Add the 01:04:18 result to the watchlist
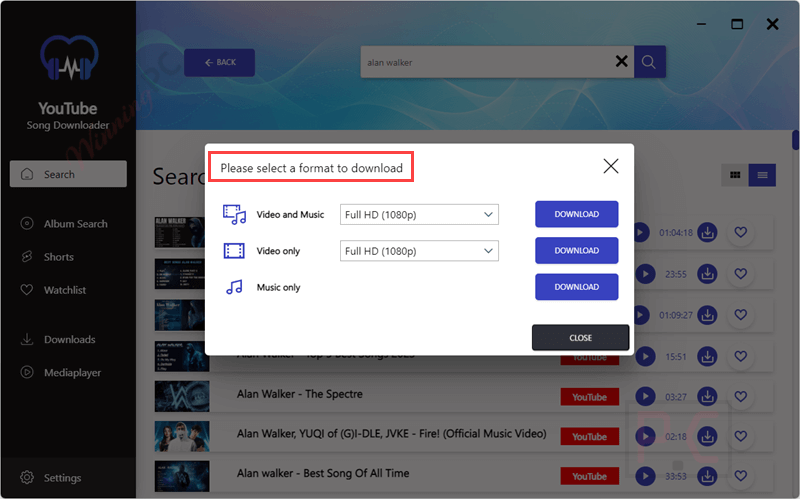Screen dimensions: 800x499 pos(740,232)
